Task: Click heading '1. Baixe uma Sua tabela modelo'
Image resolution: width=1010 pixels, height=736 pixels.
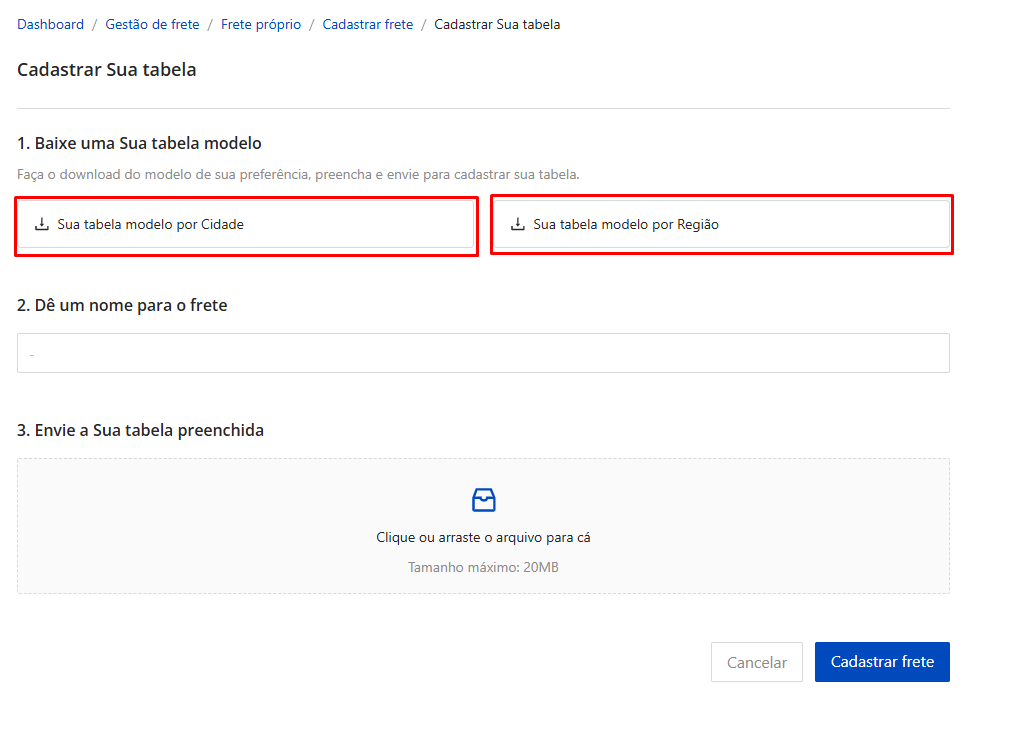Action: pyautogui.click(x=139, y=143)
